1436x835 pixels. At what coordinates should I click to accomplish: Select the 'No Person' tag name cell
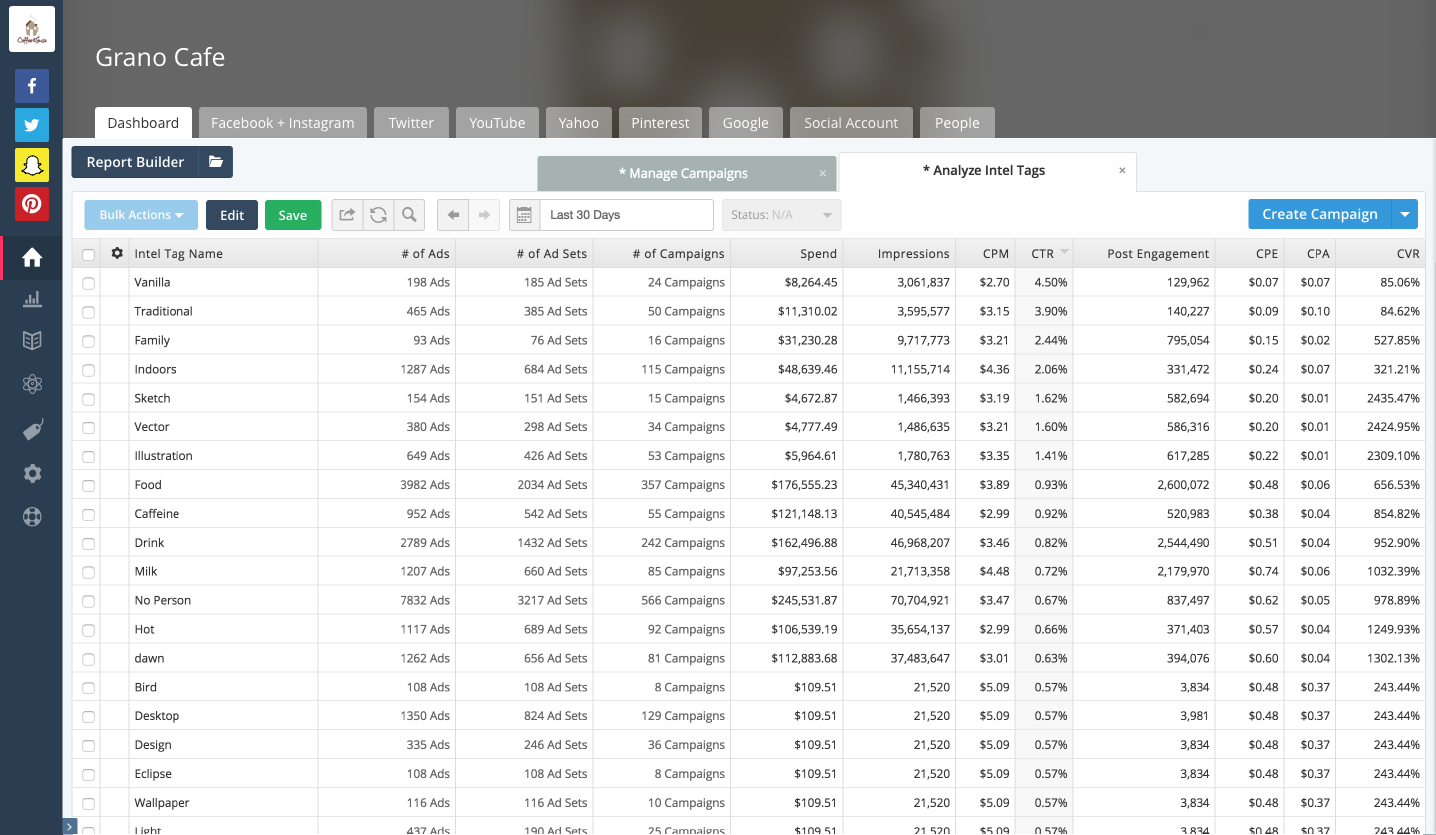pyautogui.click(x=224, y=601)
